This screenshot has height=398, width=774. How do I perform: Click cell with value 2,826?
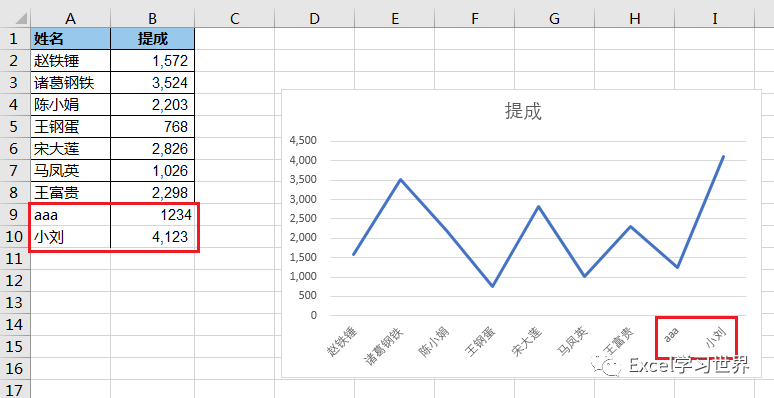tap(153, 149)
